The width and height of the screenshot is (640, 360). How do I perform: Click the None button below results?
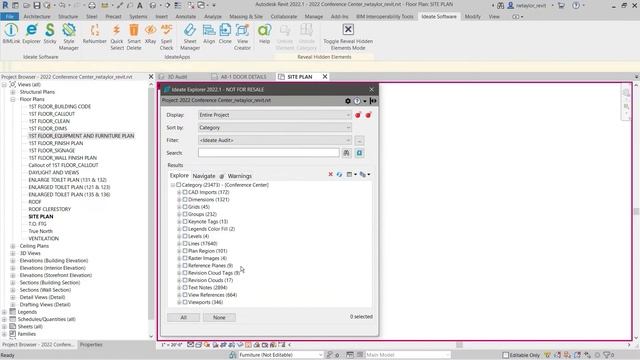219,318
